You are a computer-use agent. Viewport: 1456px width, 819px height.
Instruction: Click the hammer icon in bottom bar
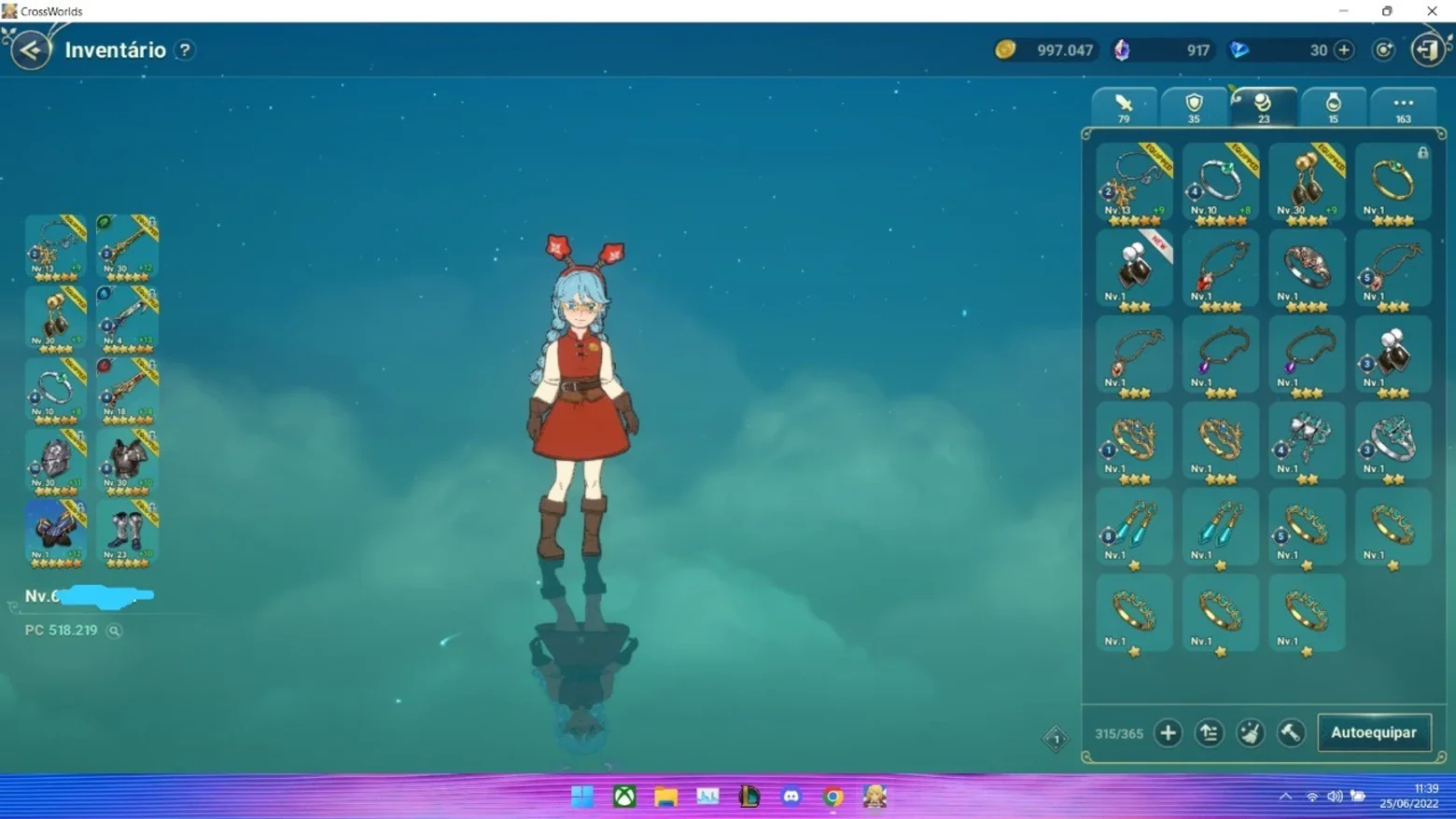click(x=1291, y=733)
